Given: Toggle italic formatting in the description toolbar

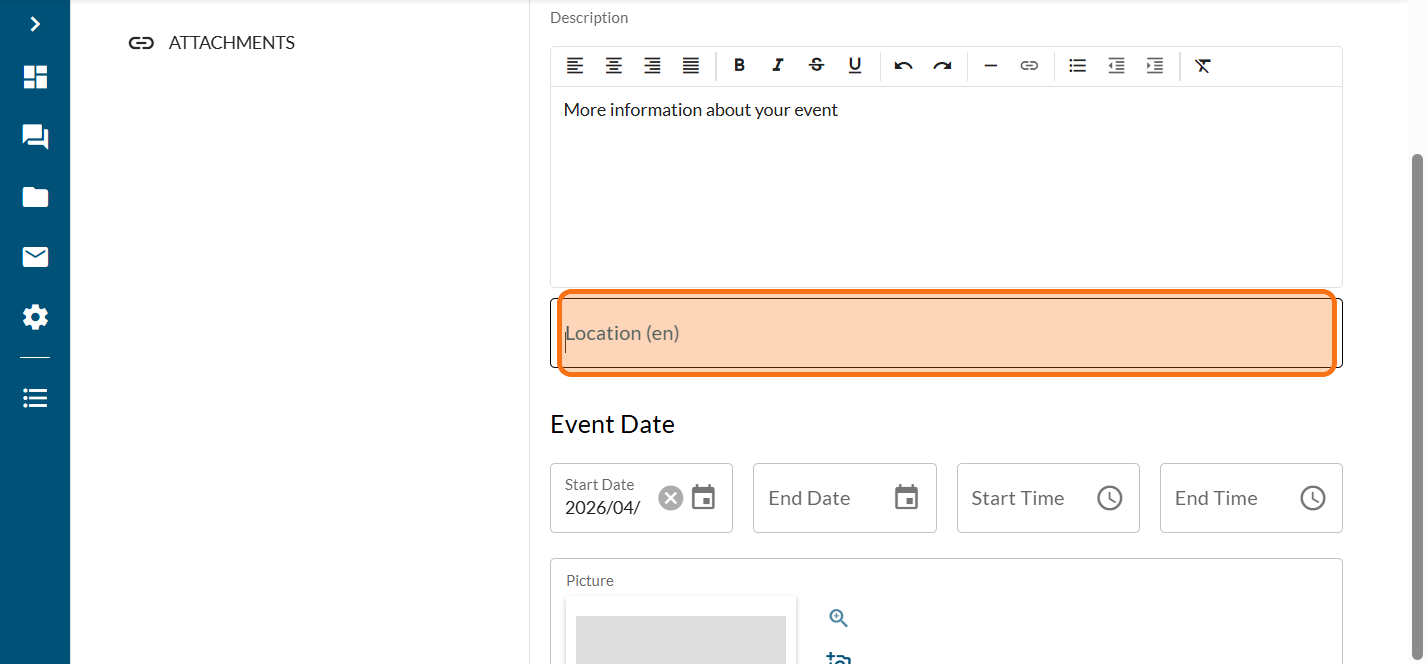Looking at the screenshot, I should [x=778, y=66].
